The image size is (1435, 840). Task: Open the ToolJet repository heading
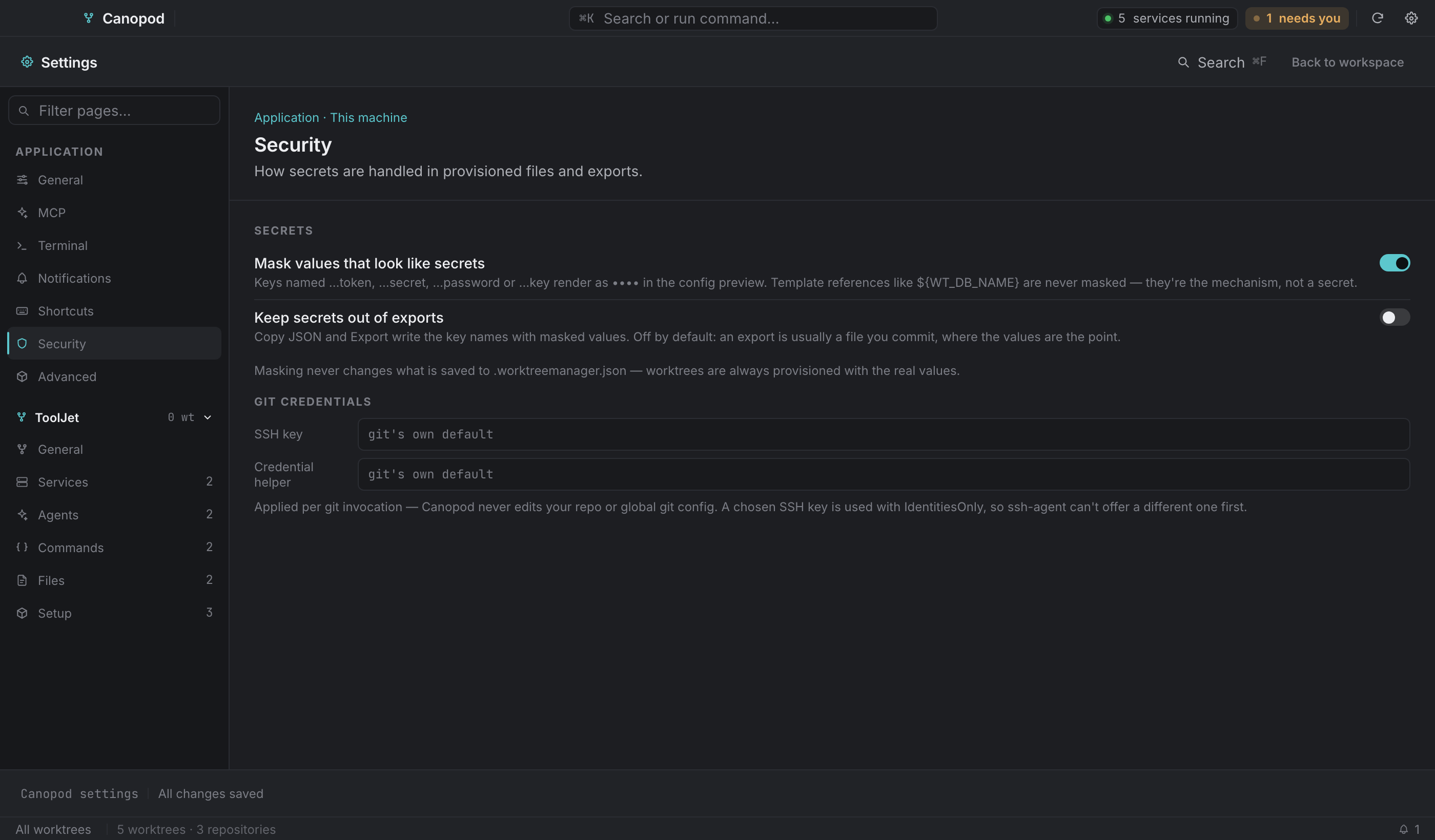click(x=57, y=417)
